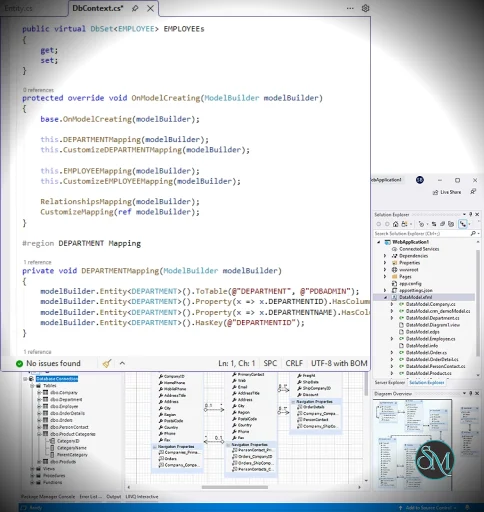
Task: Collapse the WebApplication1 project node
Action: point(379,242)
